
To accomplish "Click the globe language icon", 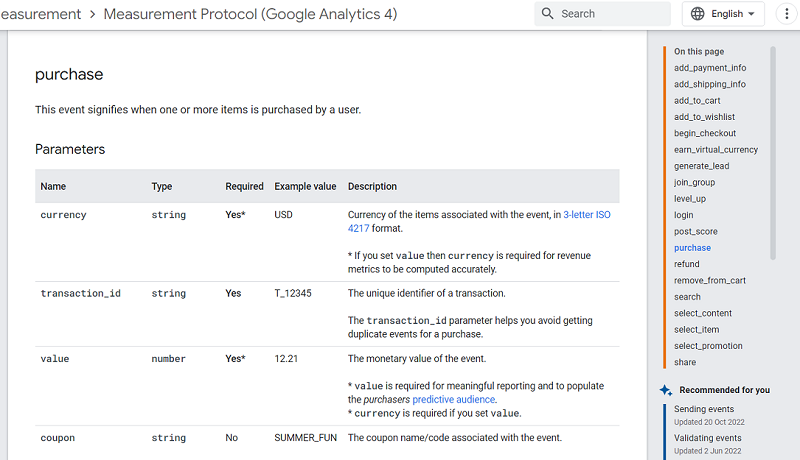I will point(697,14).
